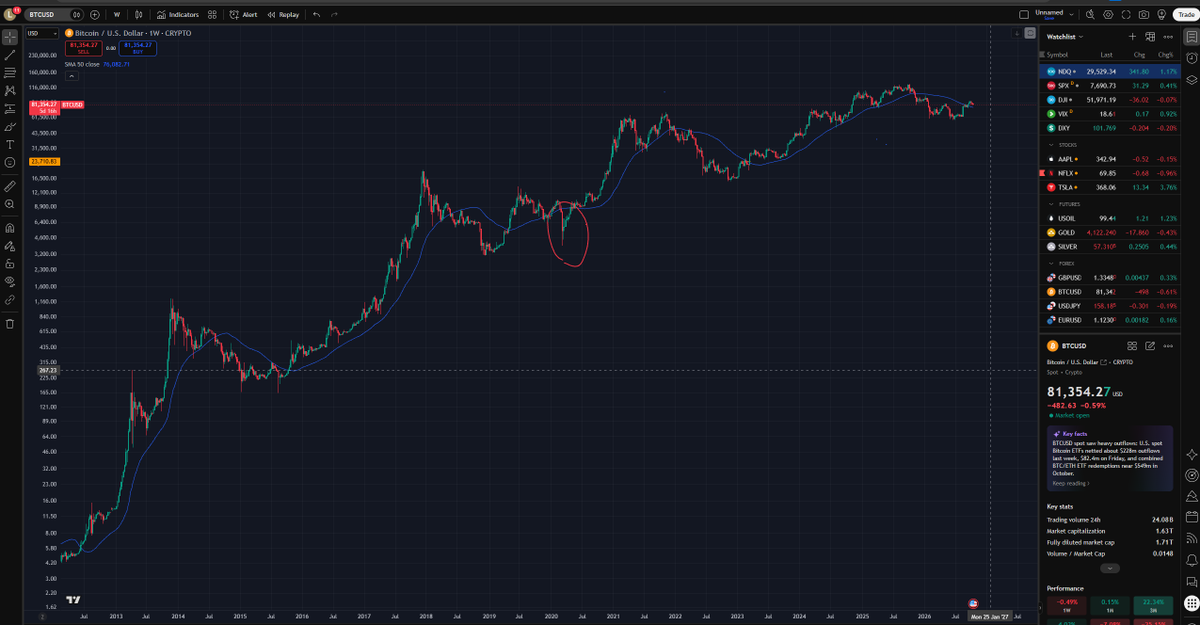Viewport: 1200px width, 625px height.
Task: Click the layout setup square icon
Action: 1023,15
